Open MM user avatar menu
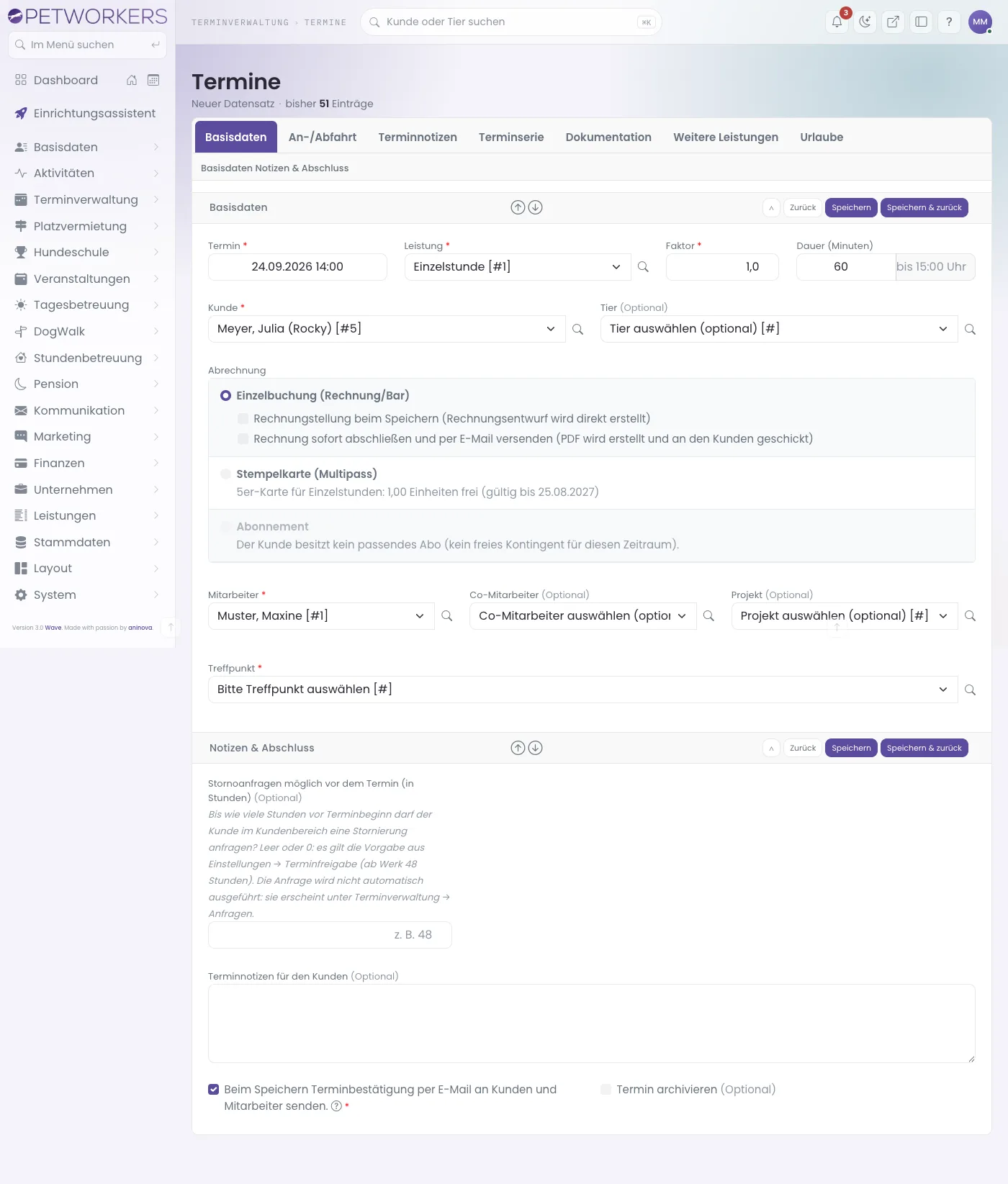 click(980, 22)
